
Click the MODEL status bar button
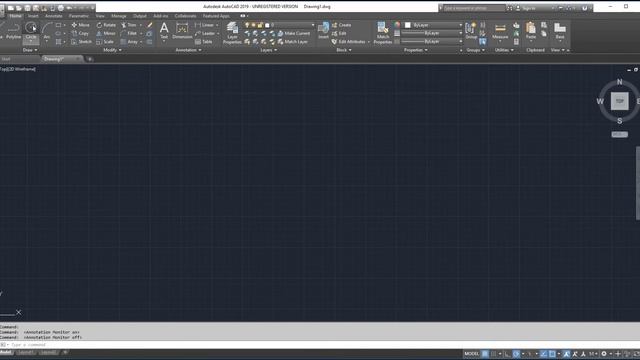coord(471,354)
